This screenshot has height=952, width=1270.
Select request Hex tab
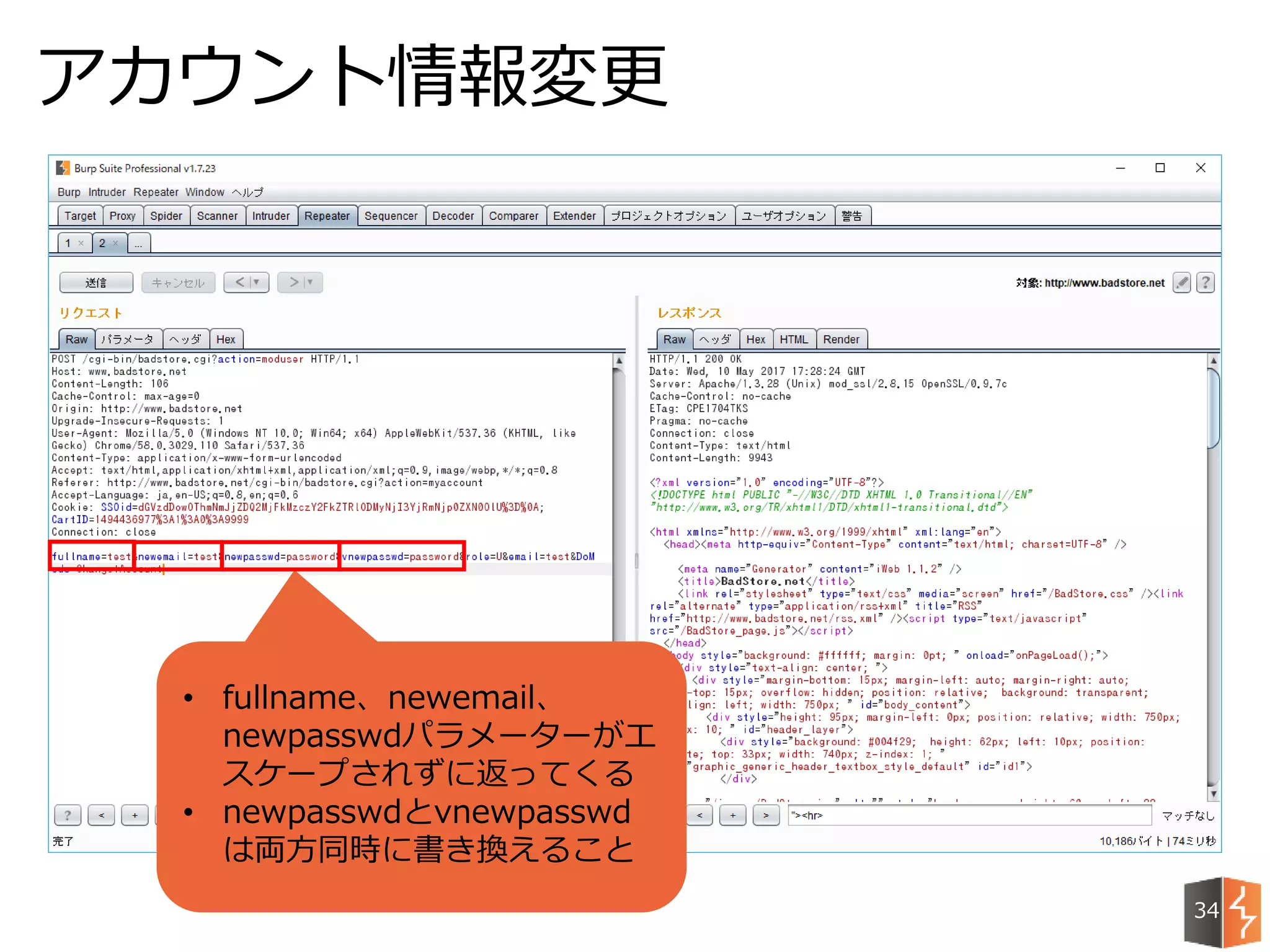click(226, 339)
